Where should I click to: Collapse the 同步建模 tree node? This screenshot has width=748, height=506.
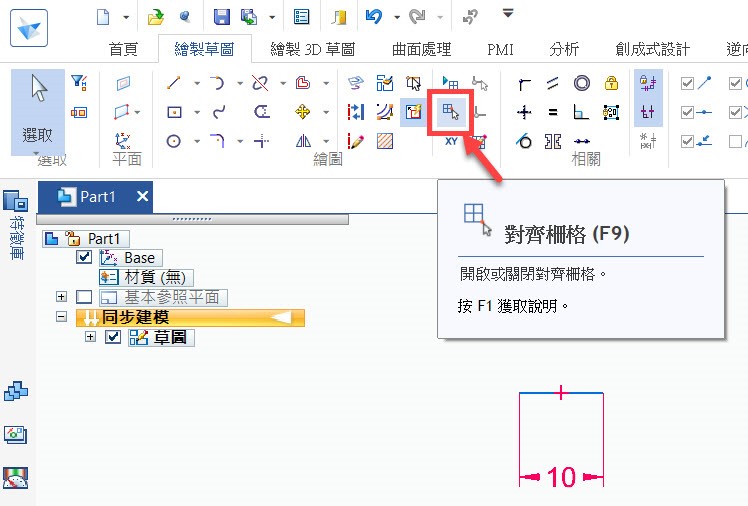click(62, 317)
